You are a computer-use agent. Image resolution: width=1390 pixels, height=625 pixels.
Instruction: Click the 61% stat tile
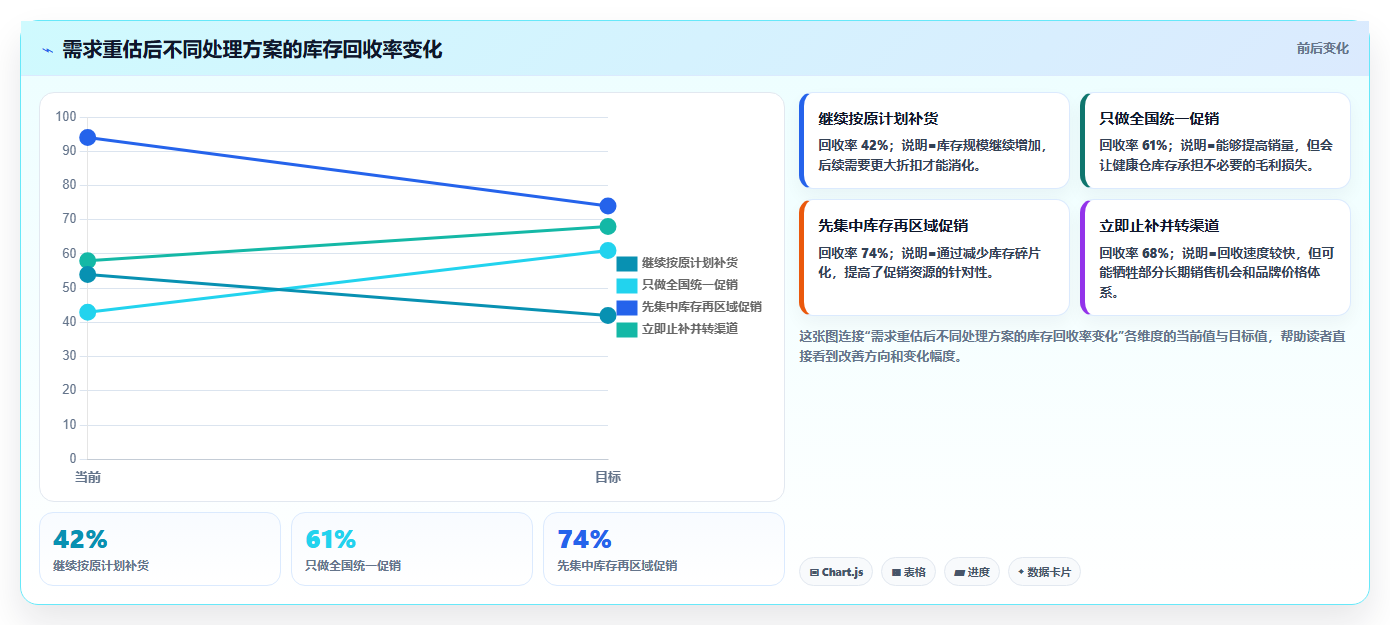point(412,549)
